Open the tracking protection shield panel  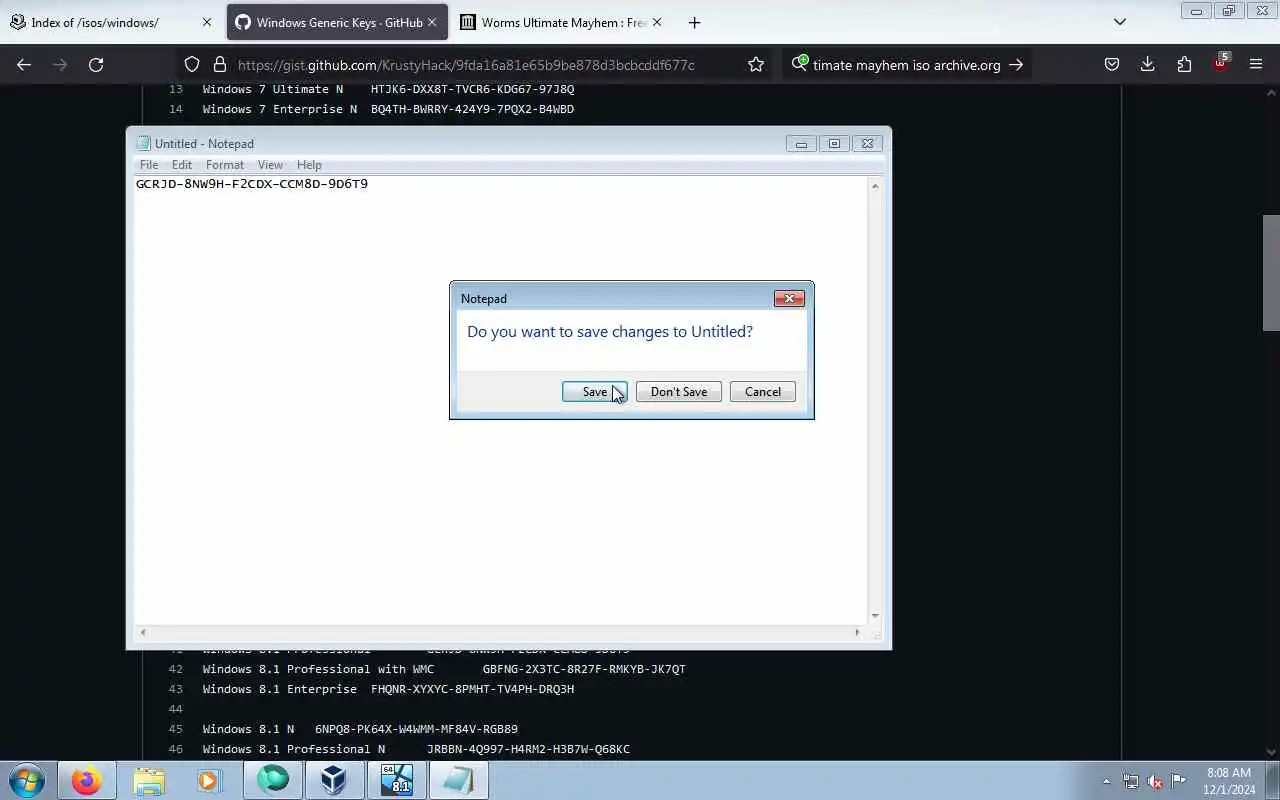click(192, 64)
